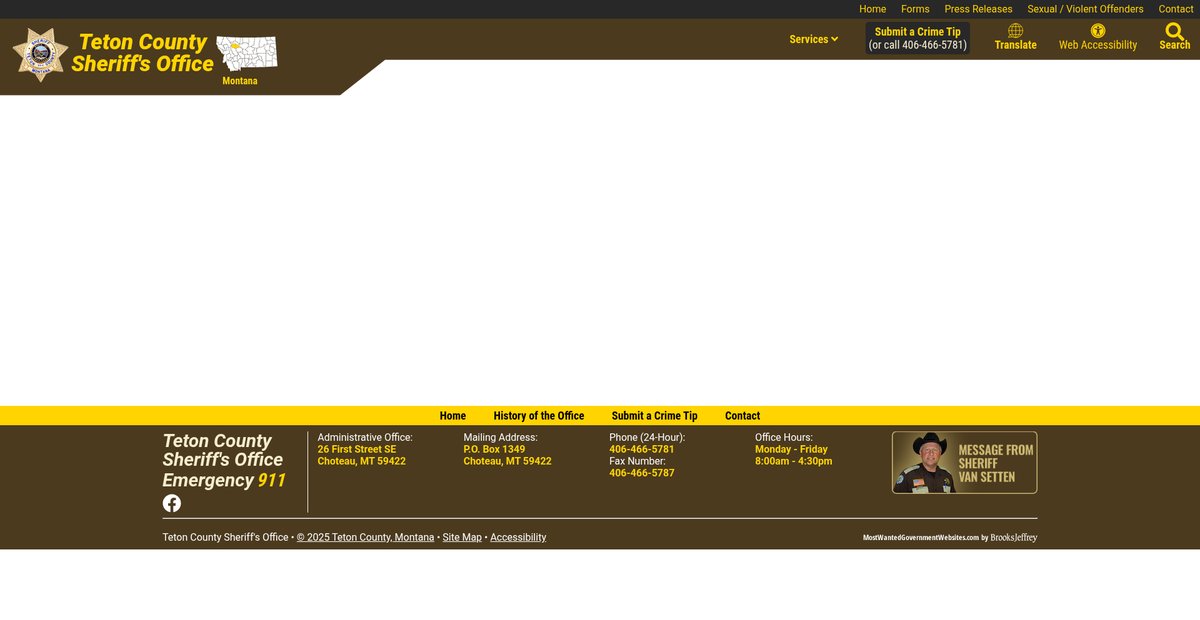Click Monday - Friday office hours text
The height and width of the screenshot is (620, 1200).
791,449
